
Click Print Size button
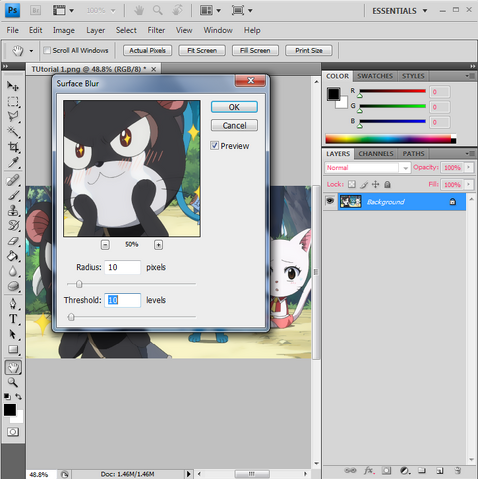click(x=309, y=51)
